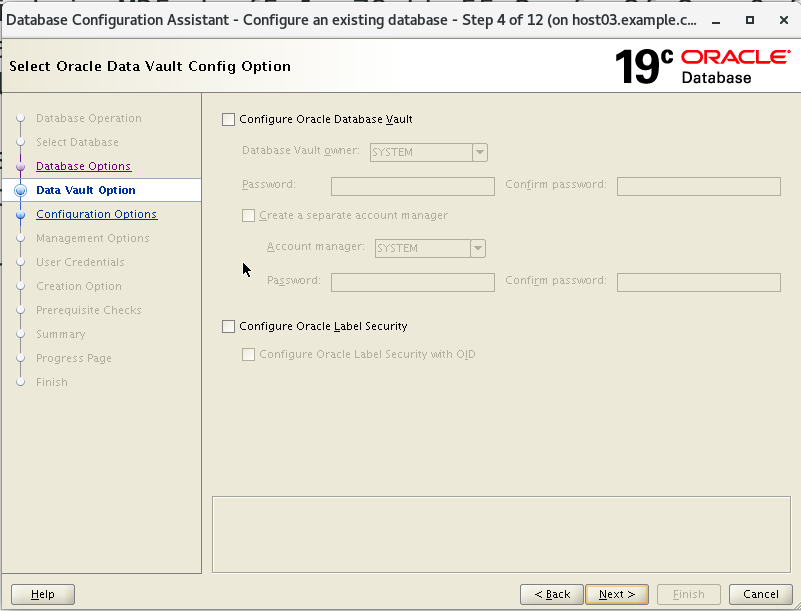Select Data Vault Option step

[86, 190]
